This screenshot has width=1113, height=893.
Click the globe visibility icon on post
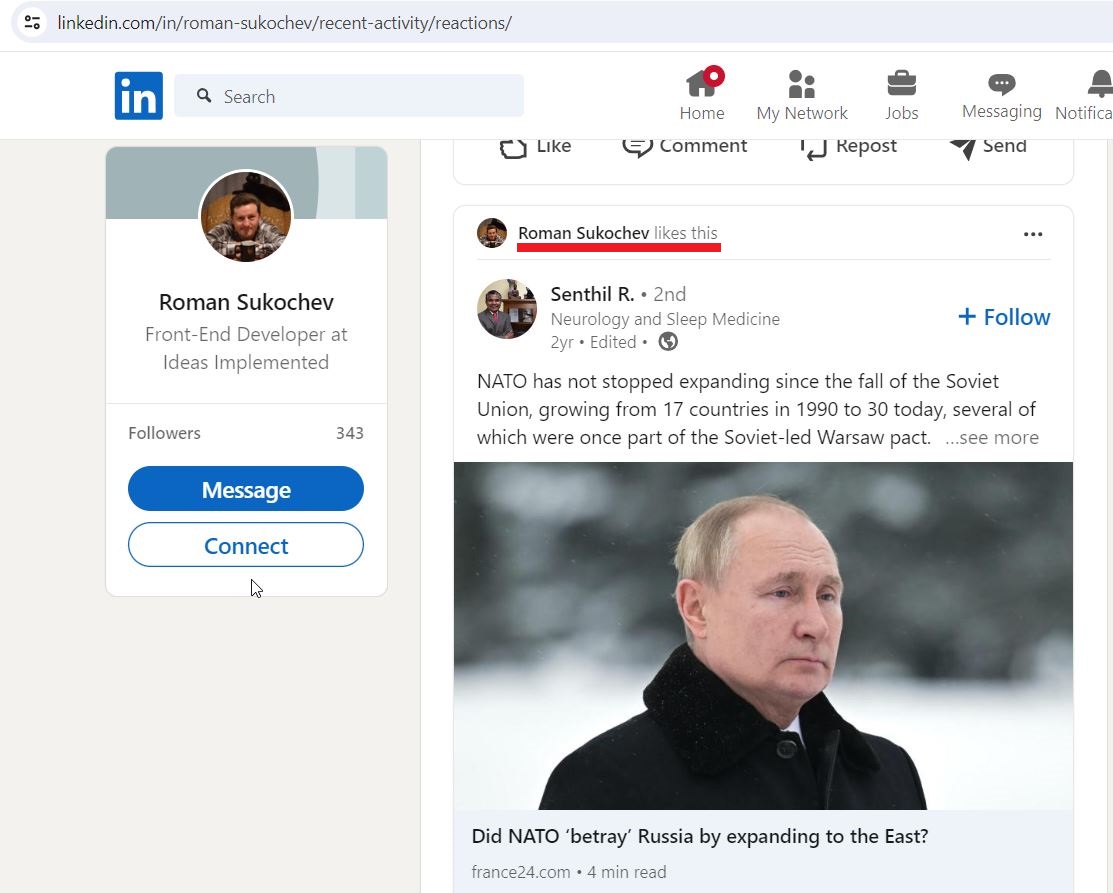[668, 342]
